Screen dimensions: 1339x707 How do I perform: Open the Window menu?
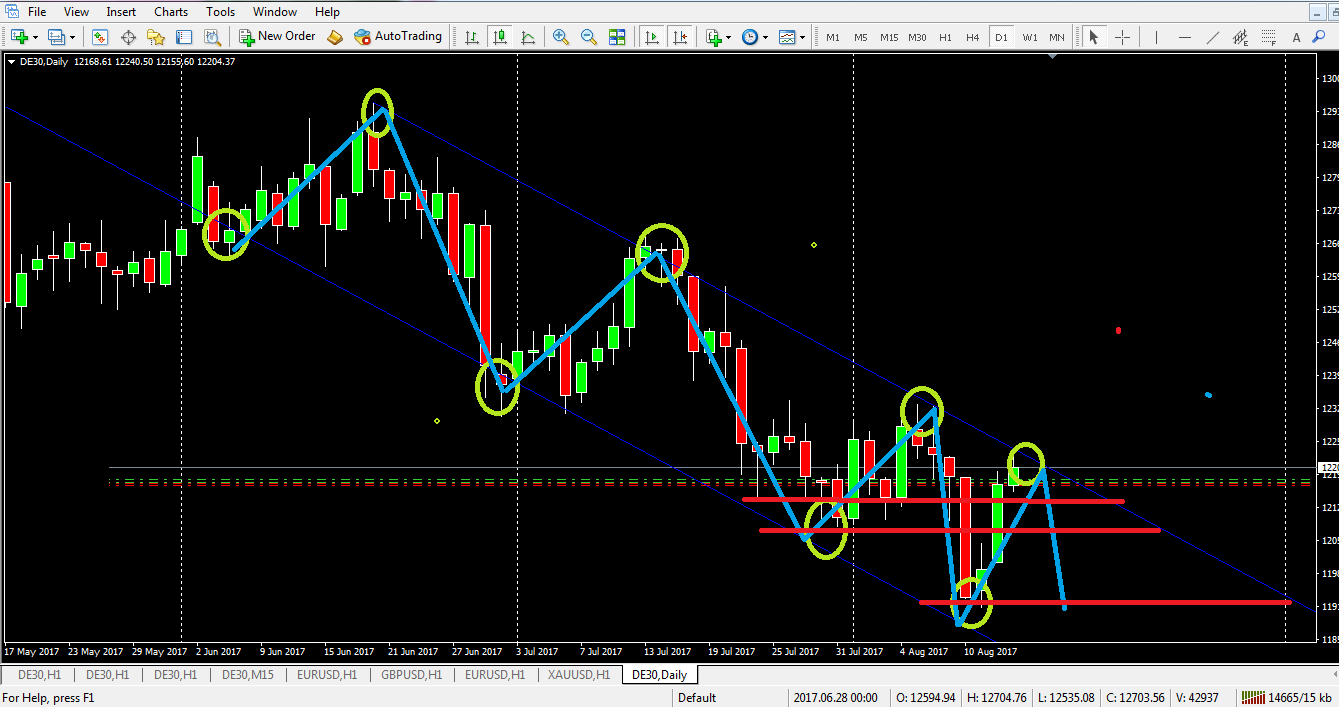[x=274, y=12]
